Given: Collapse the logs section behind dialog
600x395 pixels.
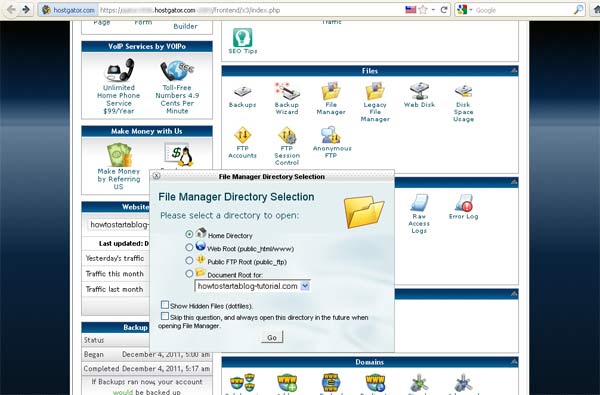Looking at the screenshot, I should pyautogui.click(x=514, y=182).
